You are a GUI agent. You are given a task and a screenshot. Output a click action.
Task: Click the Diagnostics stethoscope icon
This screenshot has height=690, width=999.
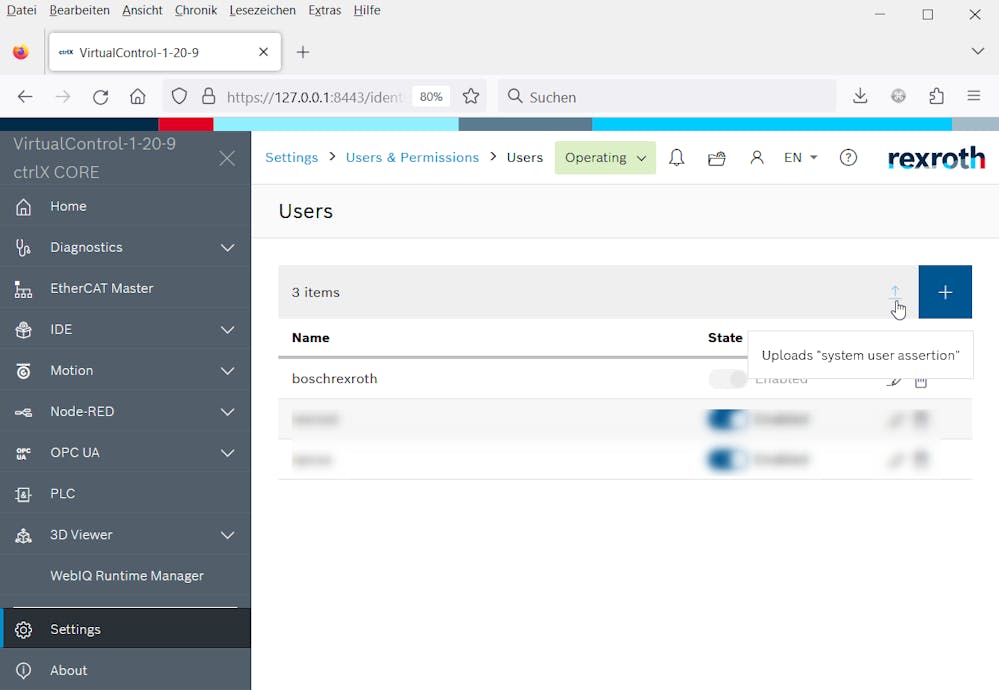[24, 247]
